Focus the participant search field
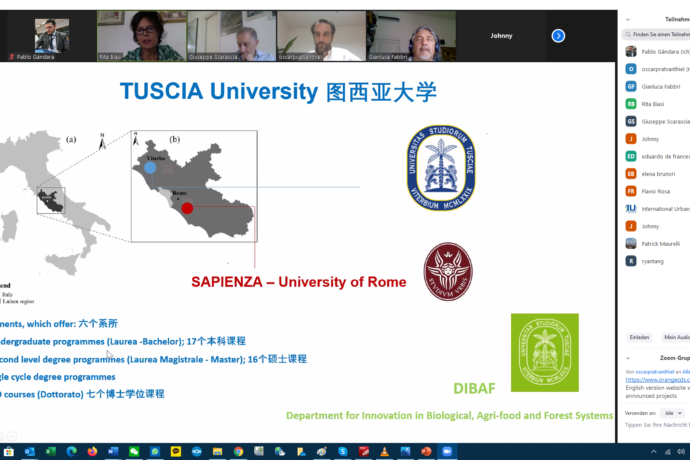The width and height of the screenshot is (690, 460). point(657,34)
